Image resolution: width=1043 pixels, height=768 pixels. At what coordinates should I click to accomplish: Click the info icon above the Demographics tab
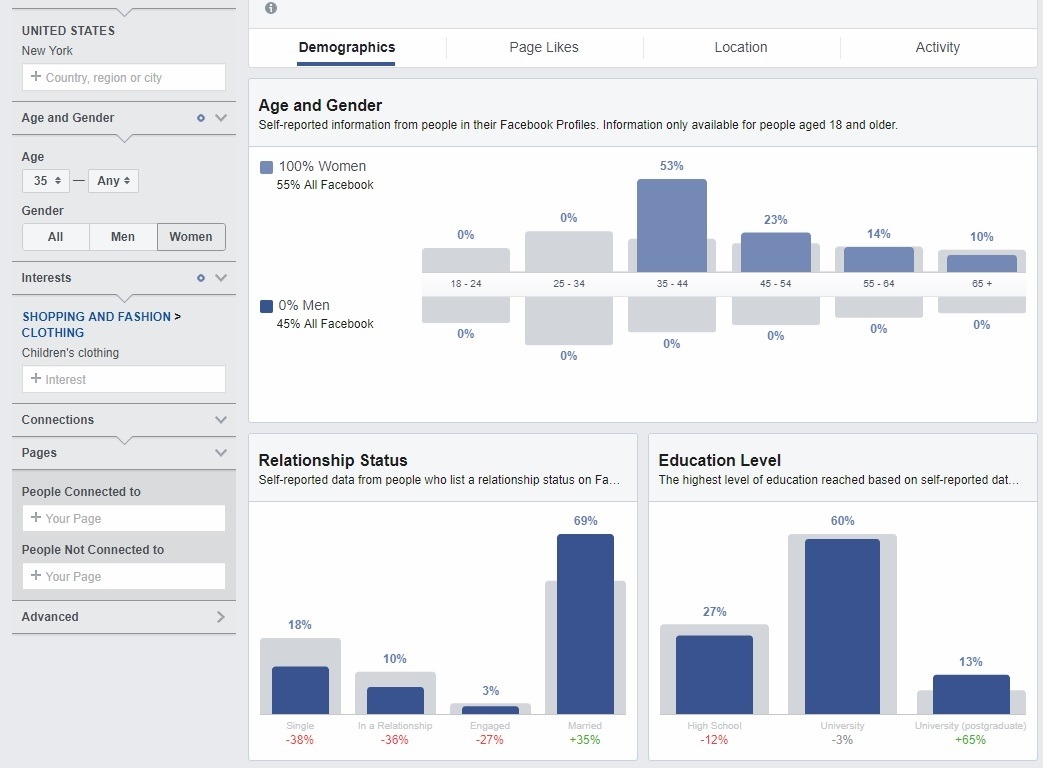tap(269, 8)
